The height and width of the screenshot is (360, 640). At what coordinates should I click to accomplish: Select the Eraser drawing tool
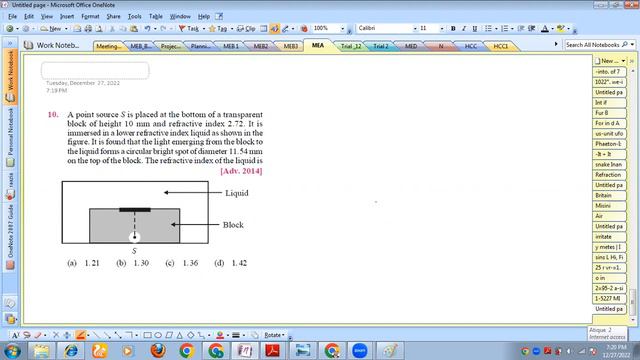tap(38, 335)
